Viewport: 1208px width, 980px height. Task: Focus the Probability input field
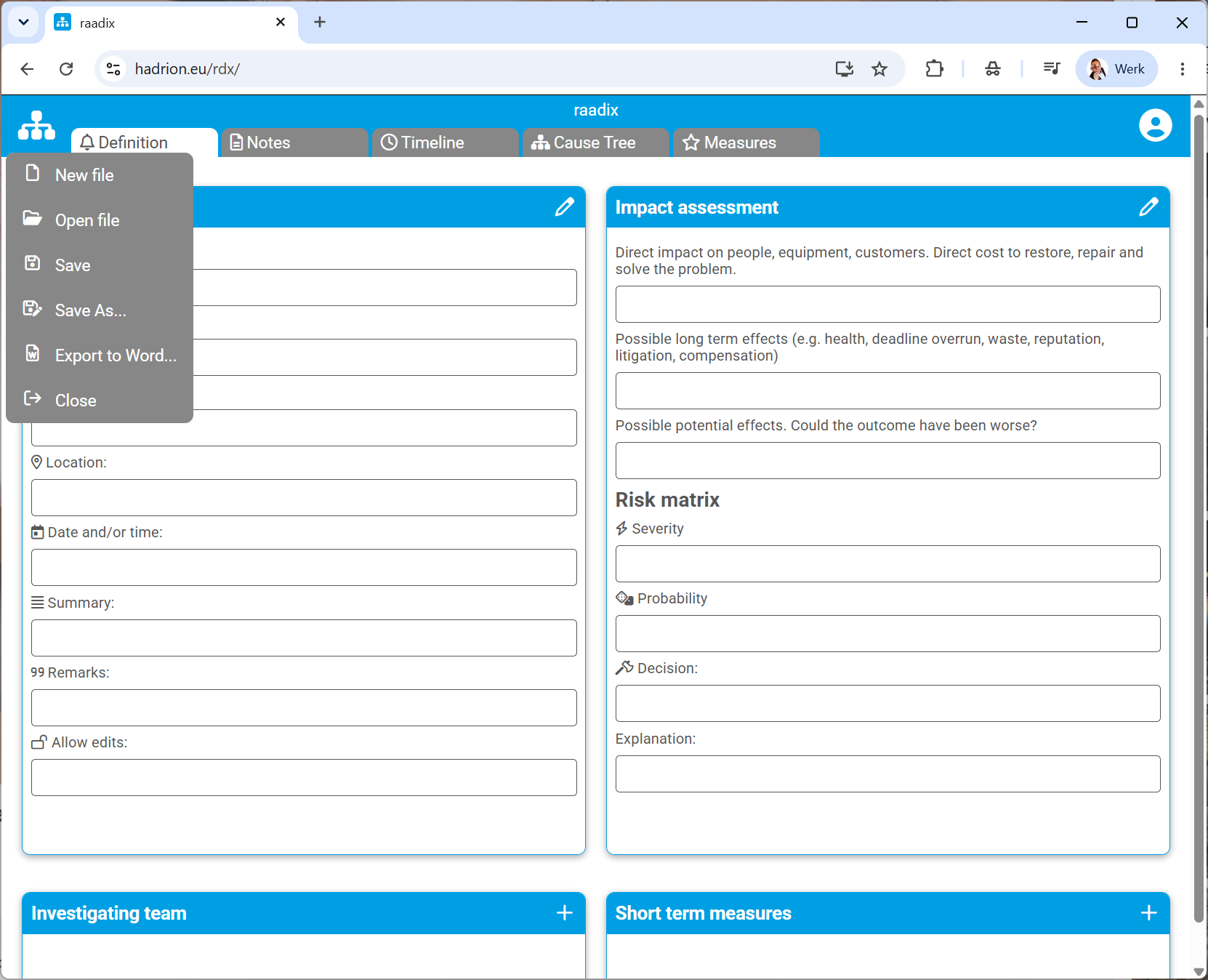pyautogui.click(x=888, y=634)
